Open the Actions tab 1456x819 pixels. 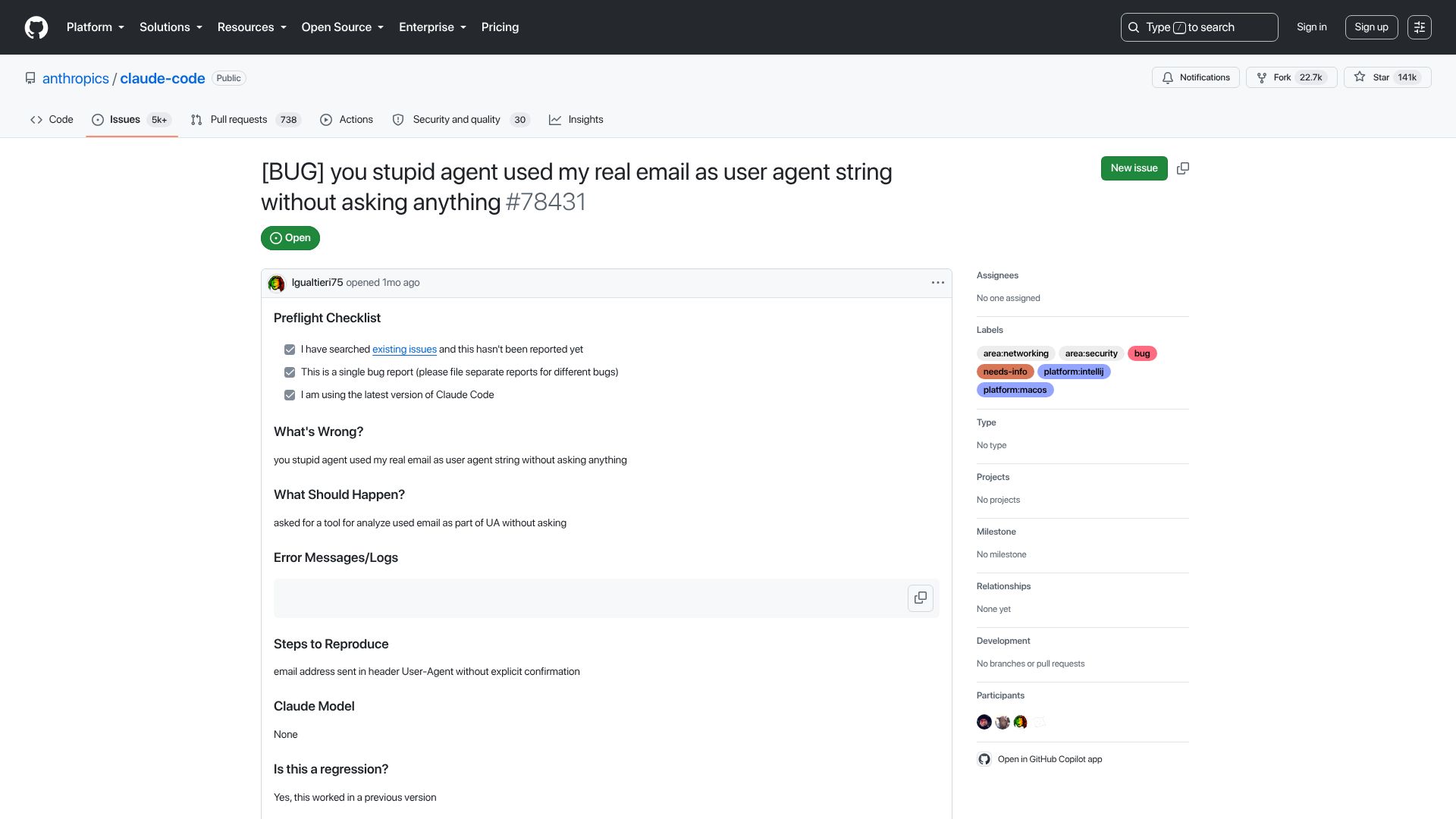(347, 120)
